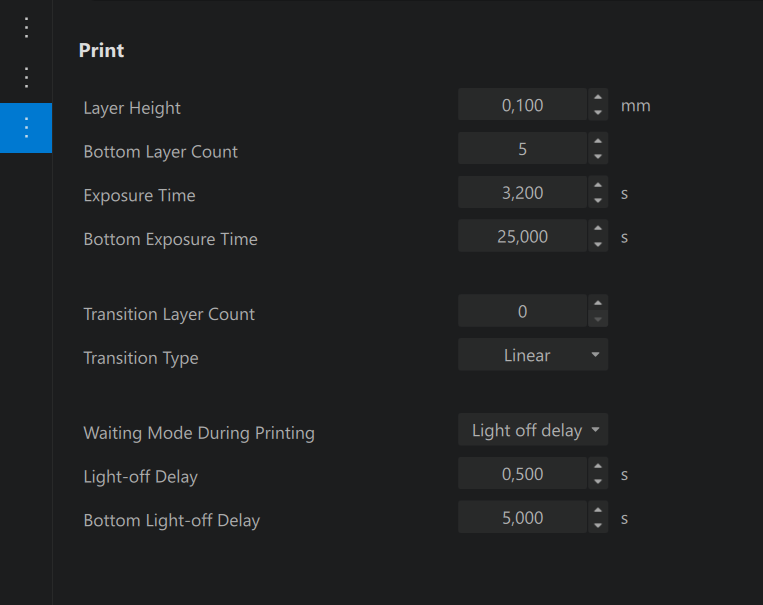Click the Light-off Delay value field
The width and height of the screenshot is (763, 605).
pyautogui.click(x=523, y=474)
